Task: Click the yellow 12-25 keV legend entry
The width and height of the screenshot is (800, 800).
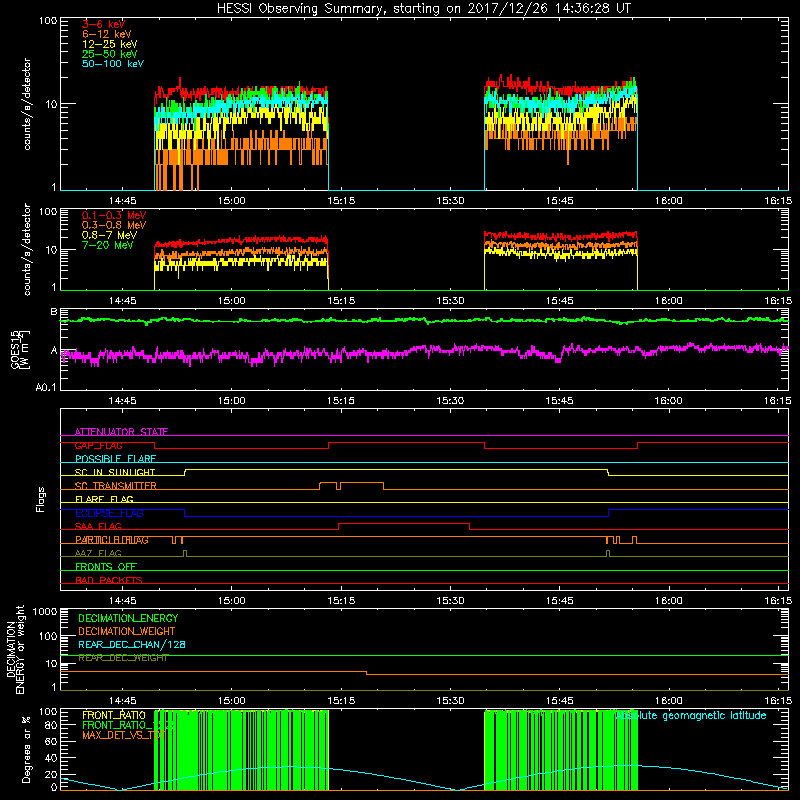Action: click(x=110, y=44)
